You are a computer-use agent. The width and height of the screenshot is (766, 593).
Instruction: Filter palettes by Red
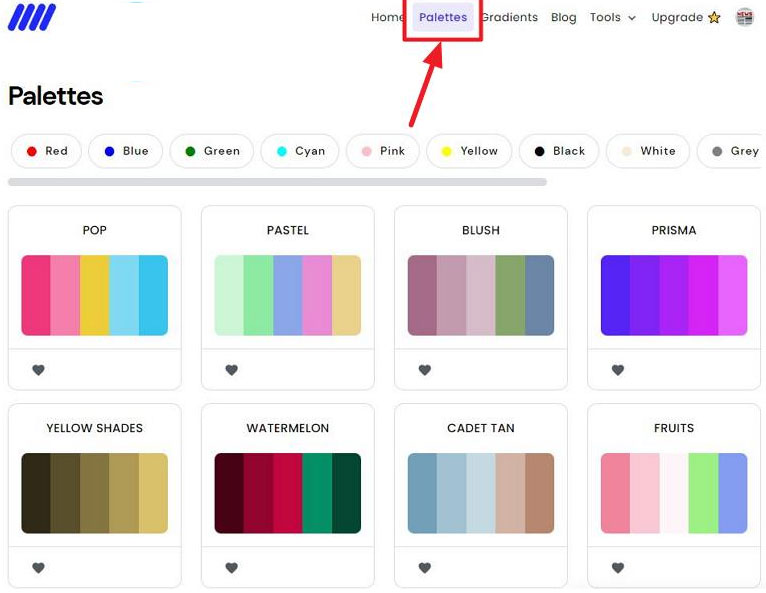click(x=46, y=151)
